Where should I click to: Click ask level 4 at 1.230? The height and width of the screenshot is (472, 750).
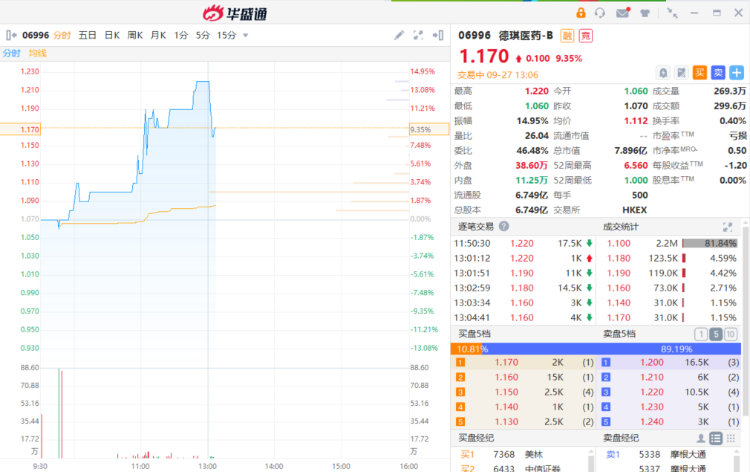point(670,407)
